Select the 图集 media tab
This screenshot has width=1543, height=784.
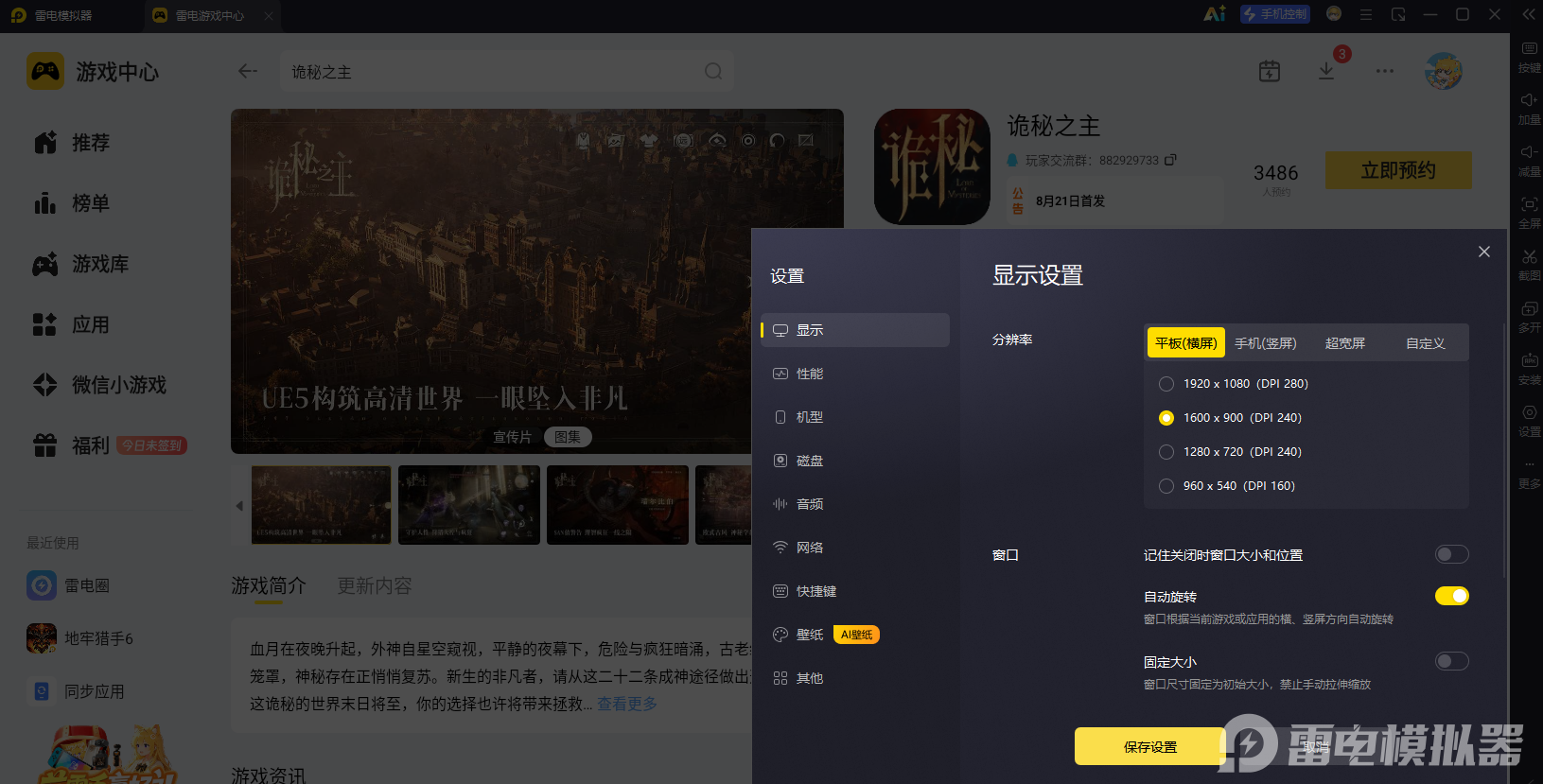[568, 437]
